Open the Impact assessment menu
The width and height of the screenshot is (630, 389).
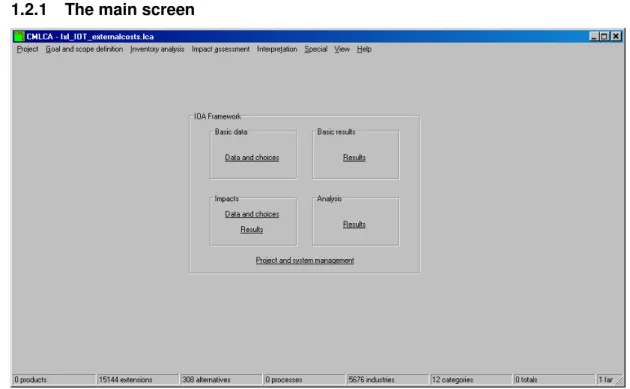(221, 49)
